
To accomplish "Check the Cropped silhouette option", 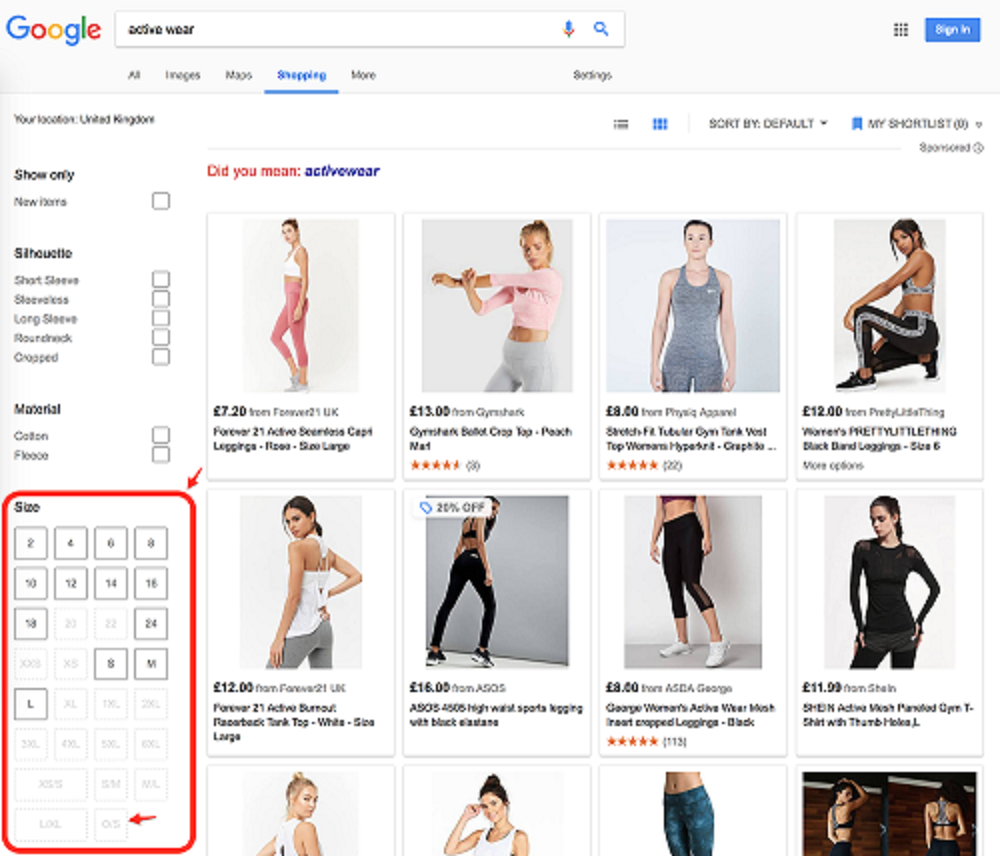I will (161, 357).
